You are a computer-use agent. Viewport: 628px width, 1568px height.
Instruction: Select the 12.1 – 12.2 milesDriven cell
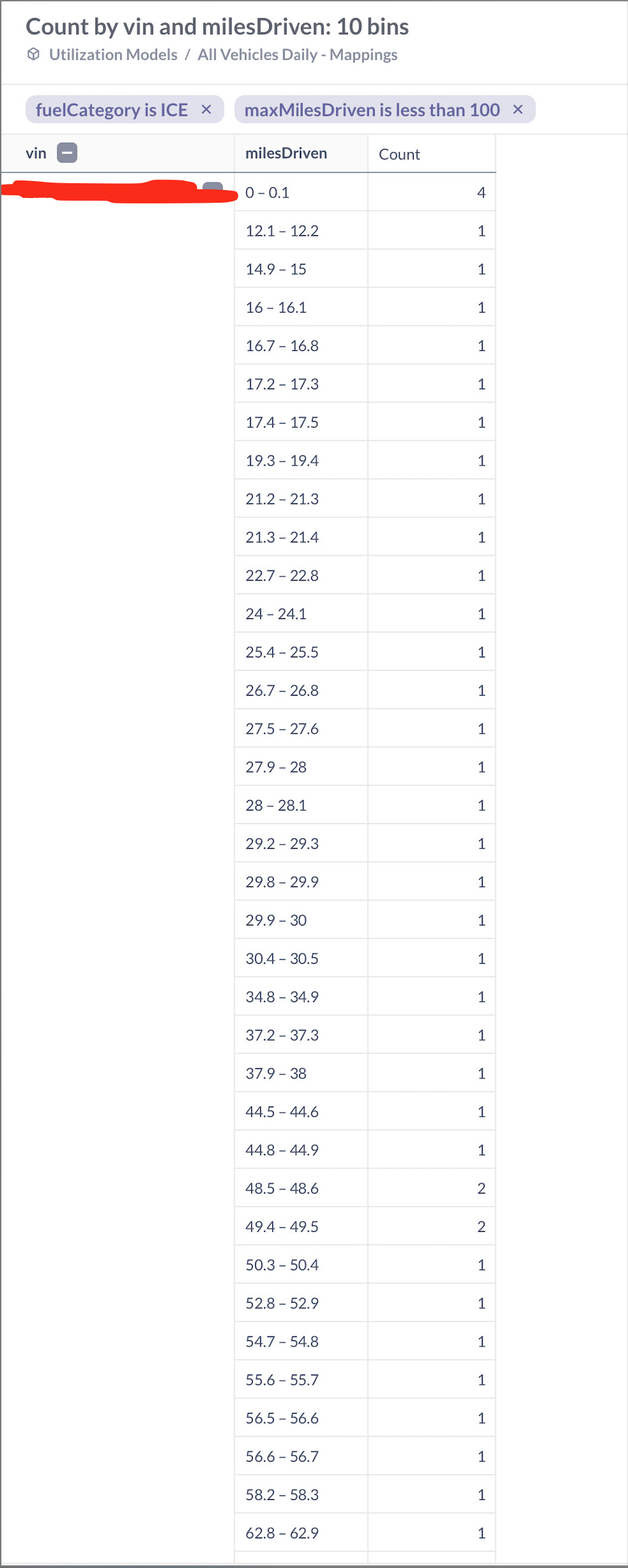click(x=301, y=231)
